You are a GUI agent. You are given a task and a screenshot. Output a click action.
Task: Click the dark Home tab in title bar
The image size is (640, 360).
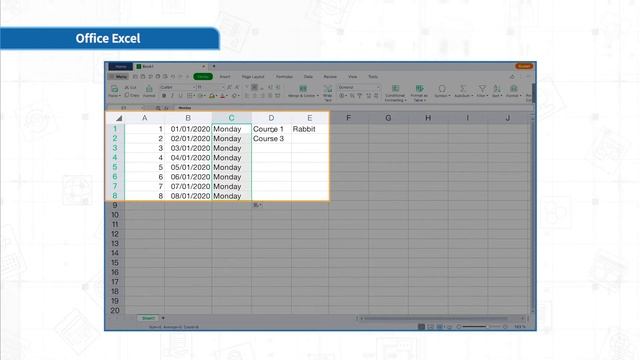[x=120, y=67]
